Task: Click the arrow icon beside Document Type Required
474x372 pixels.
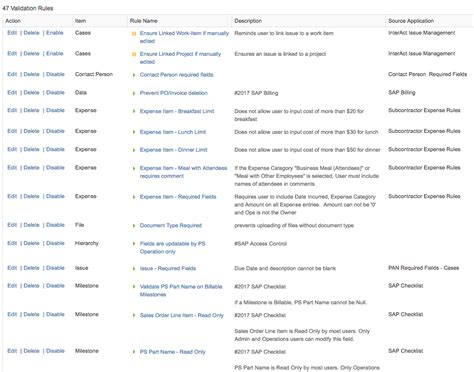Action: click(x=134, y=226)
